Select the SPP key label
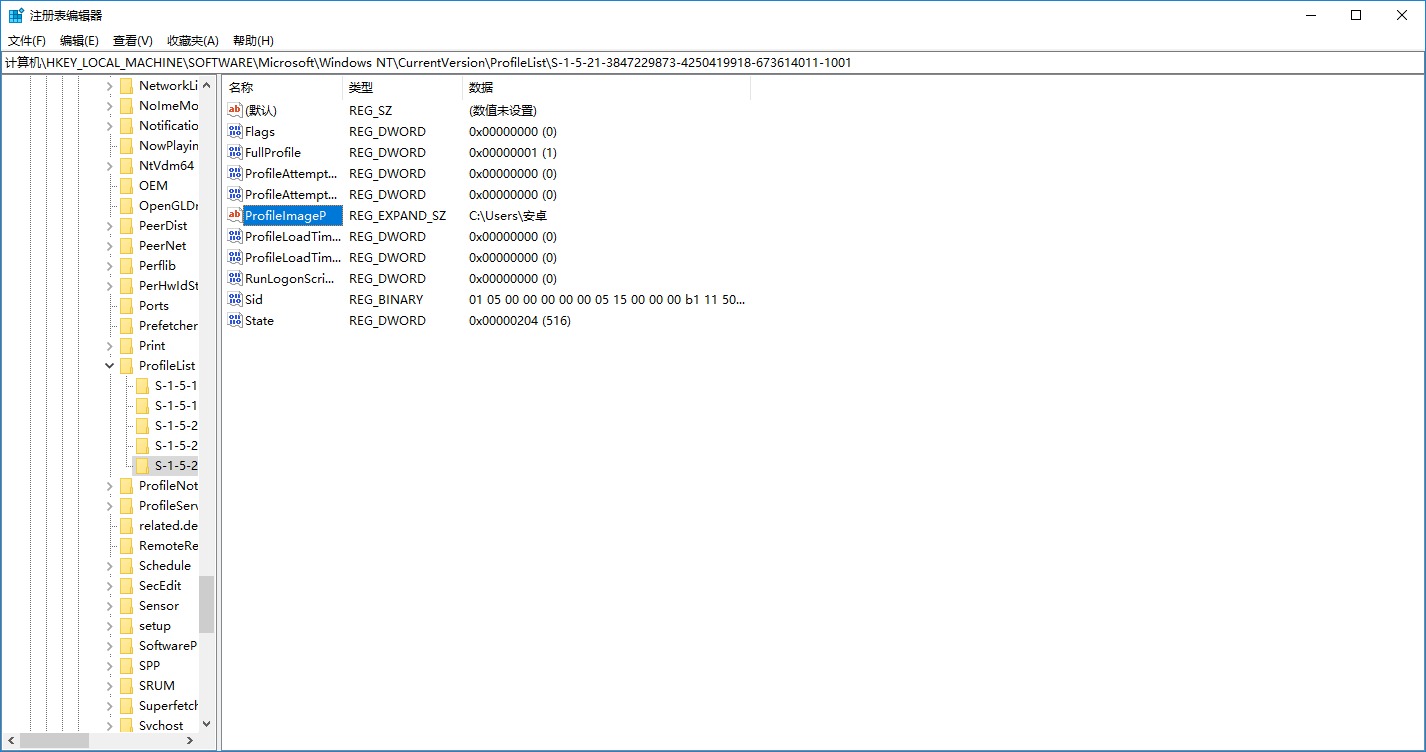1426x752 pixels. coord(149,665)
